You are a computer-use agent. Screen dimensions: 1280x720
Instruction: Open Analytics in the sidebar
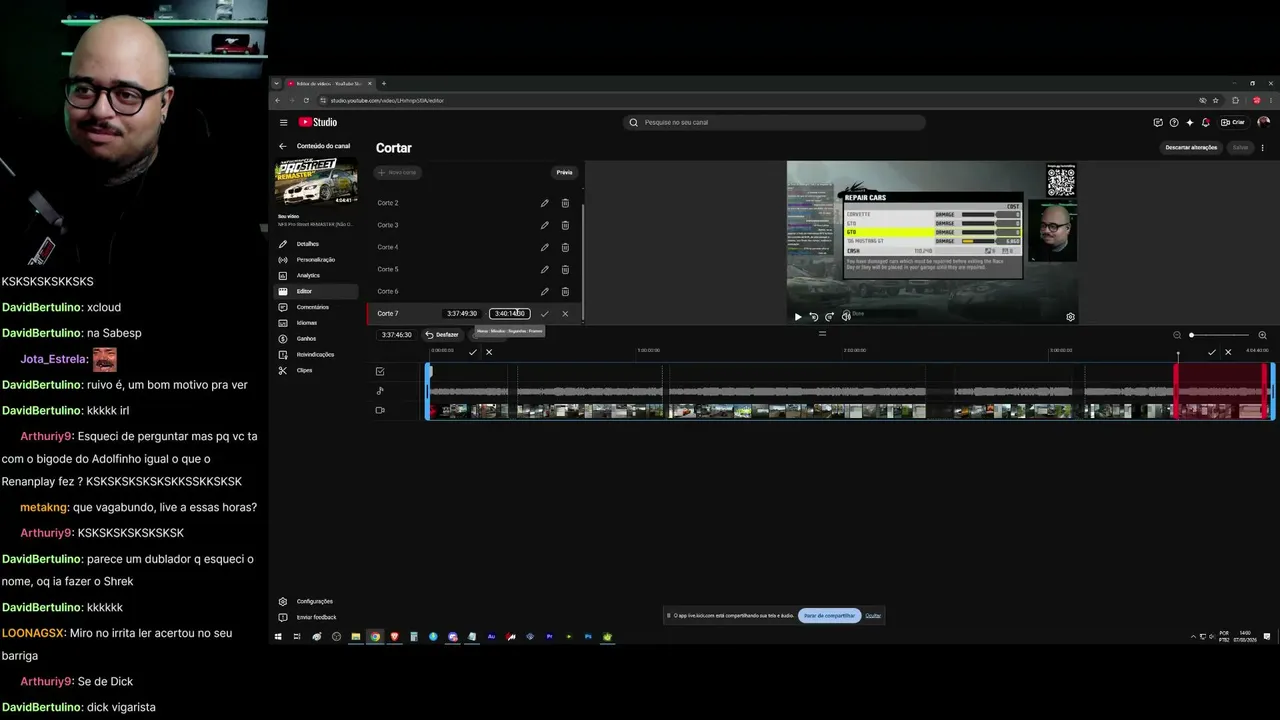[x=315, y=276]
